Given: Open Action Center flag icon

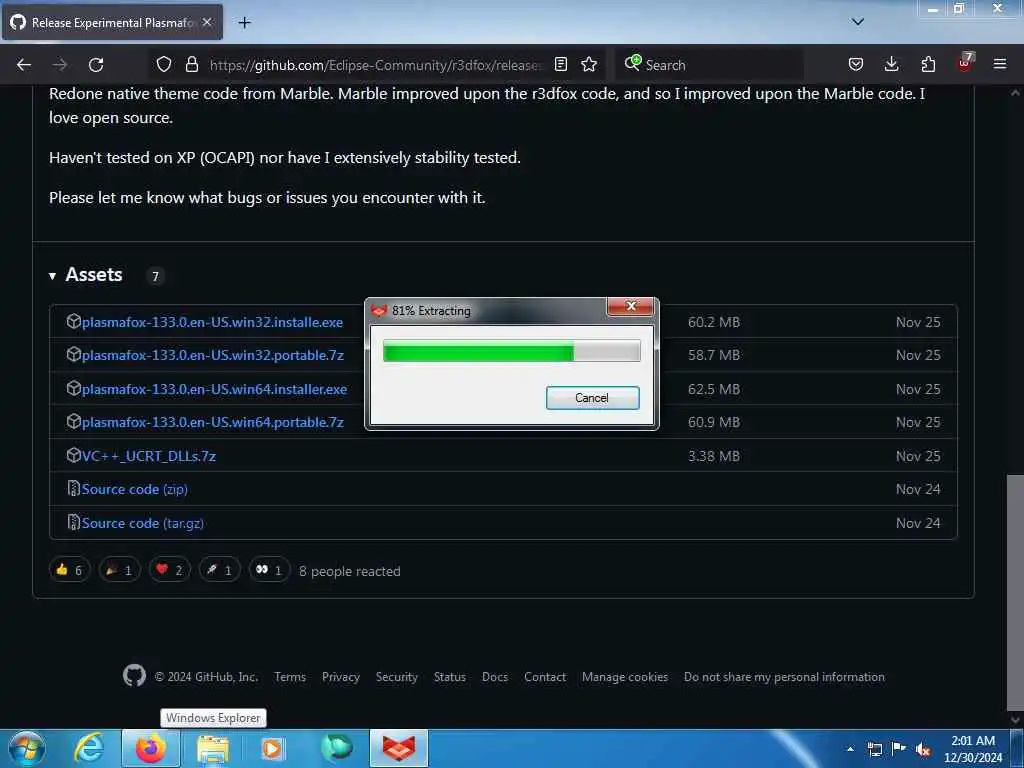Looking at the screenshot, I should point(899,749).
